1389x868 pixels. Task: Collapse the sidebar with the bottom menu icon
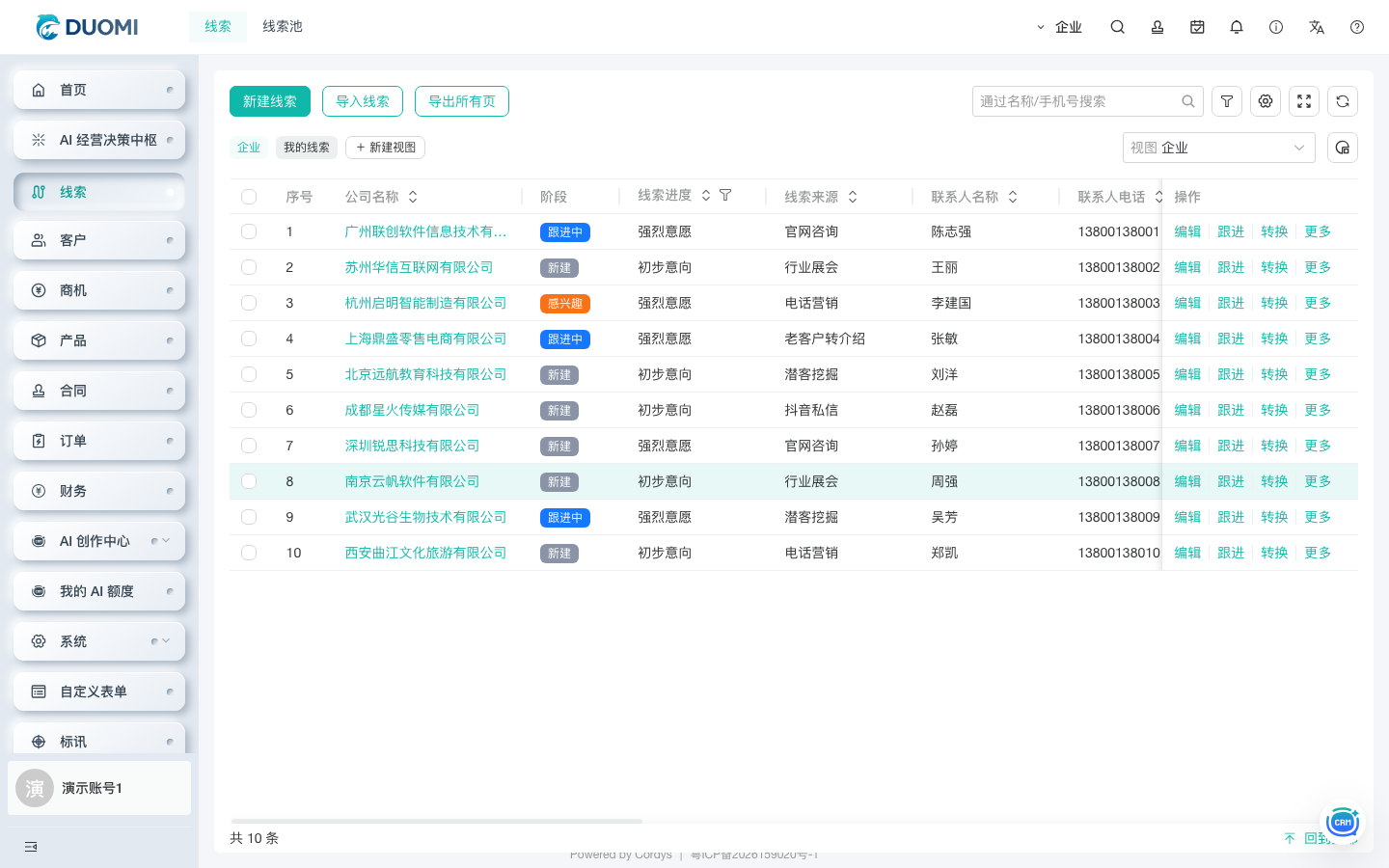[x=31, y=847]
